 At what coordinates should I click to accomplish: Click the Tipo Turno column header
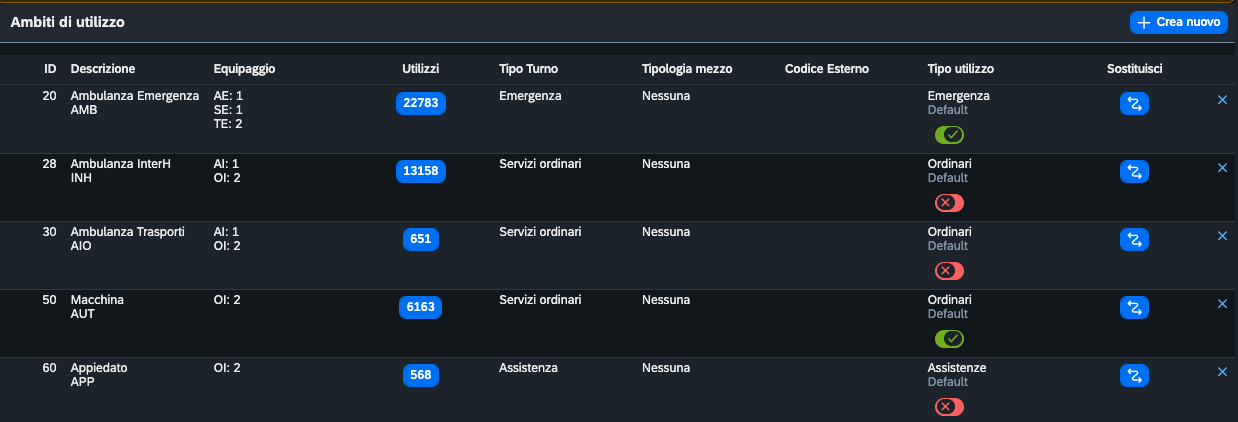(528, 69)
